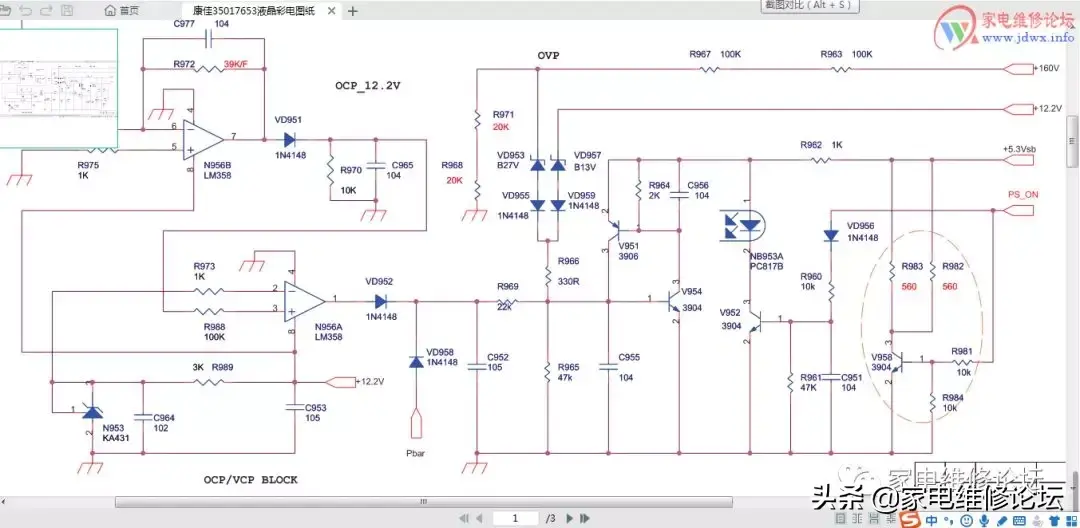Viewport: 1080px width, 528px height.
Task: Open the IME soft keyboard
Action: 1019,520
